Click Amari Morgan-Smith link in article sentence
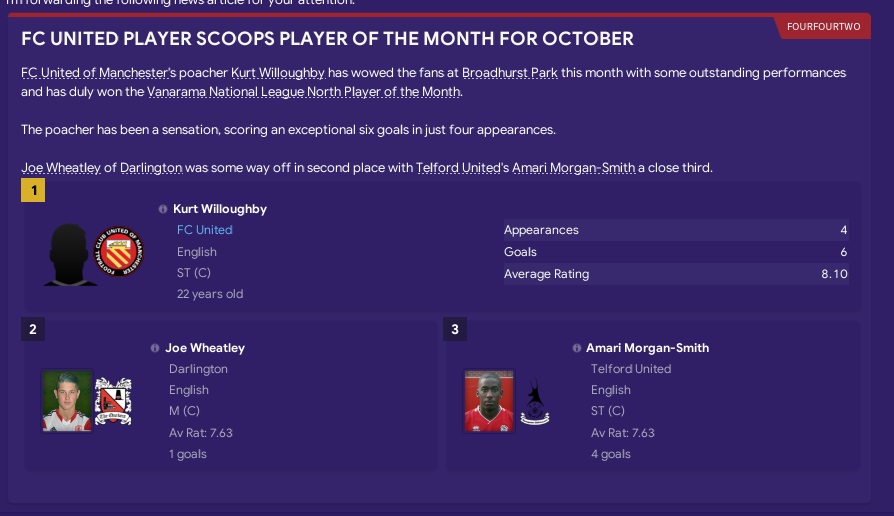The width and height of the screenshot is (894, 516). [573, 168]
